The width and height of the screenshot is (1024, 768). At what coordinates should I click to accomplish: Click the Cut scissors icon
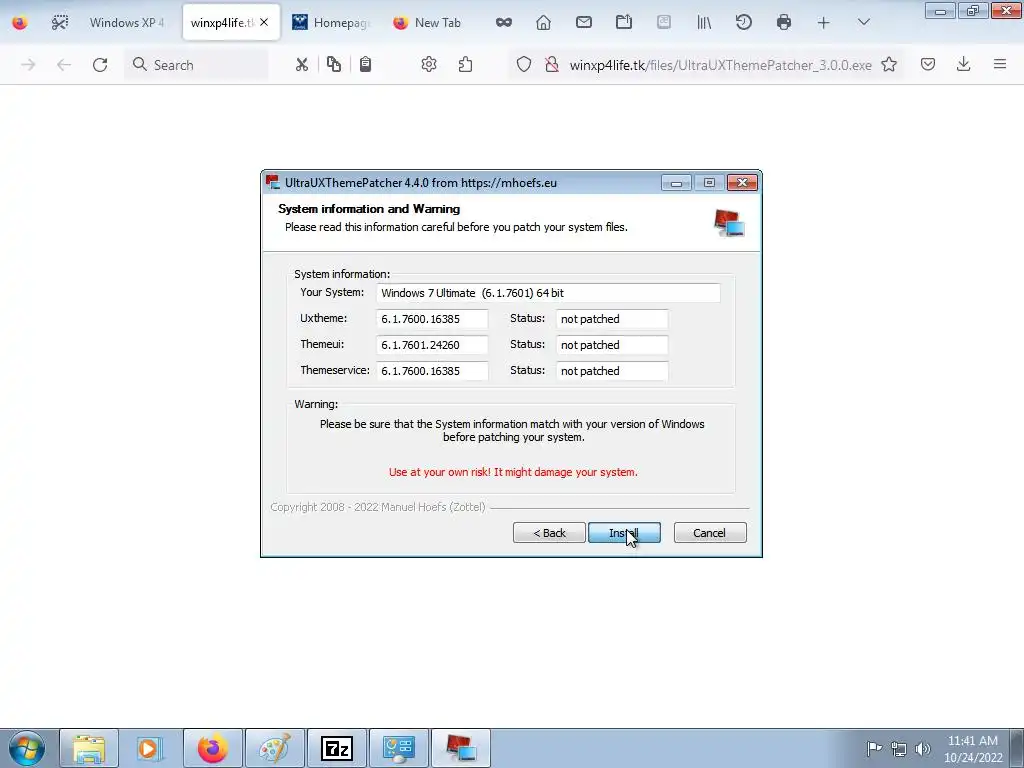tap(301, 65)
